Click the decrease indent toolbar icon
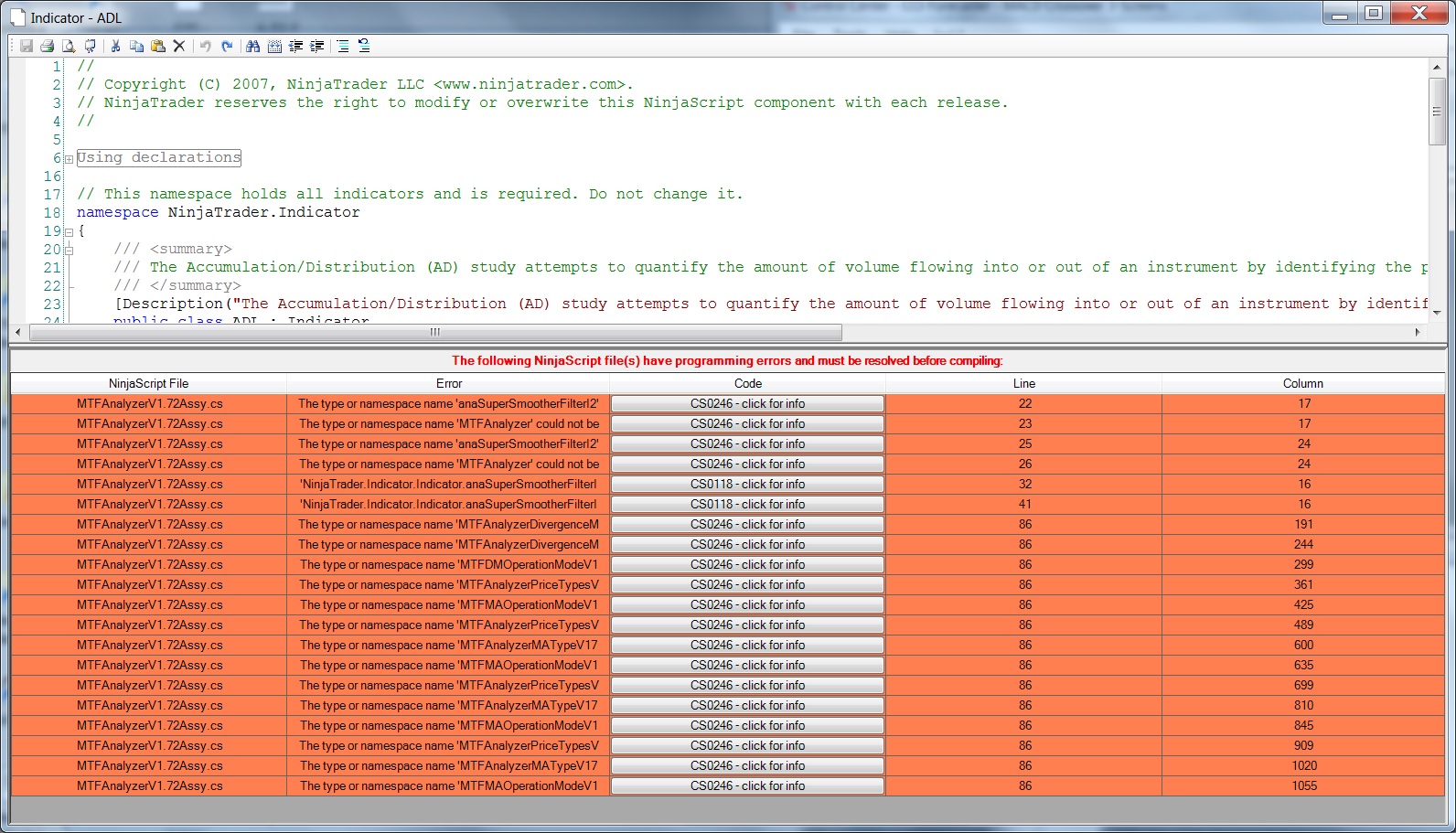The width and height of the screenshot is (1456, 833). [x=295, y=46]
